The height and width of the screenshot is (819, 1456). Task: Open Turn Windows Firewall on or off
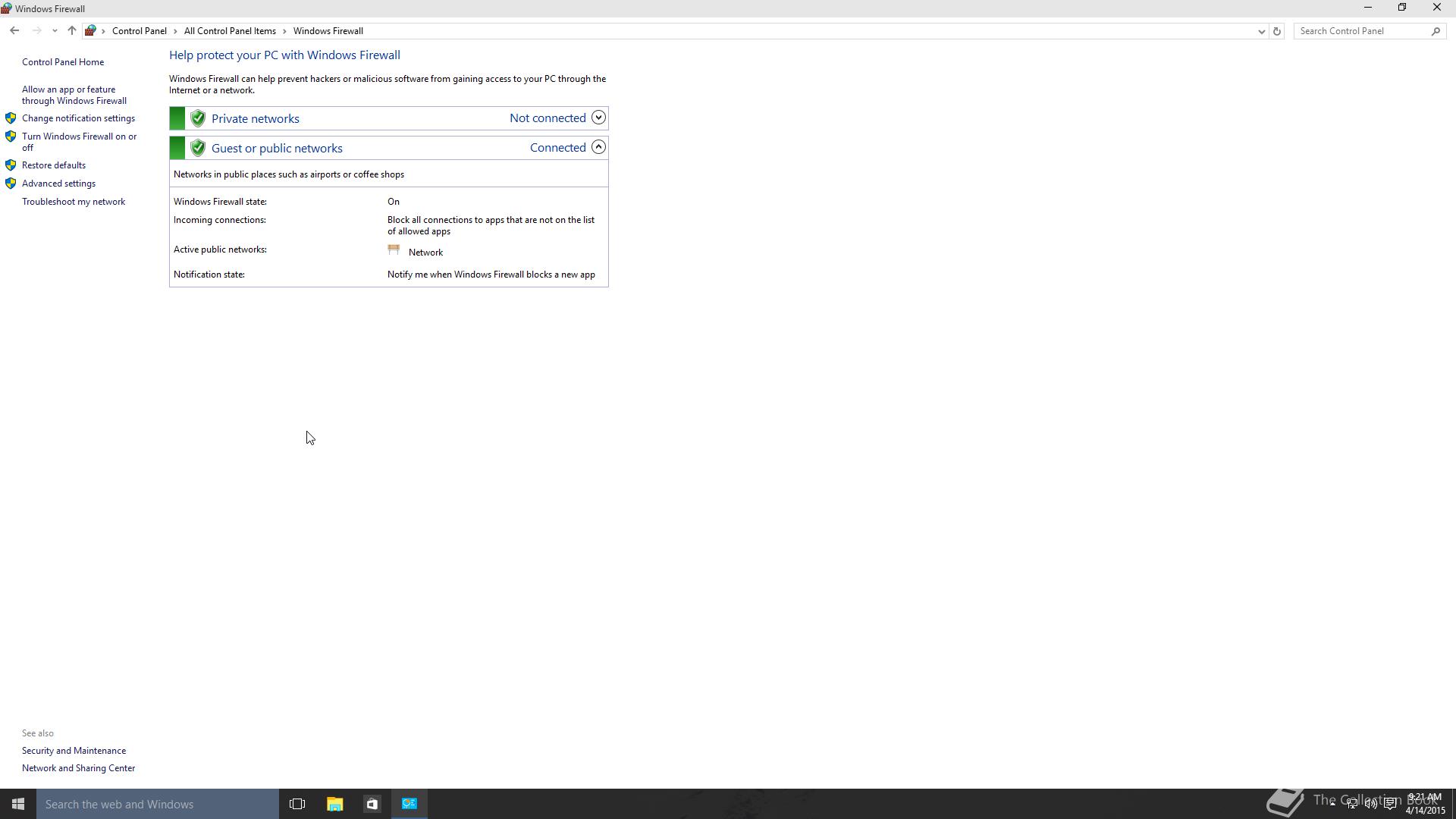pos(80,143)
